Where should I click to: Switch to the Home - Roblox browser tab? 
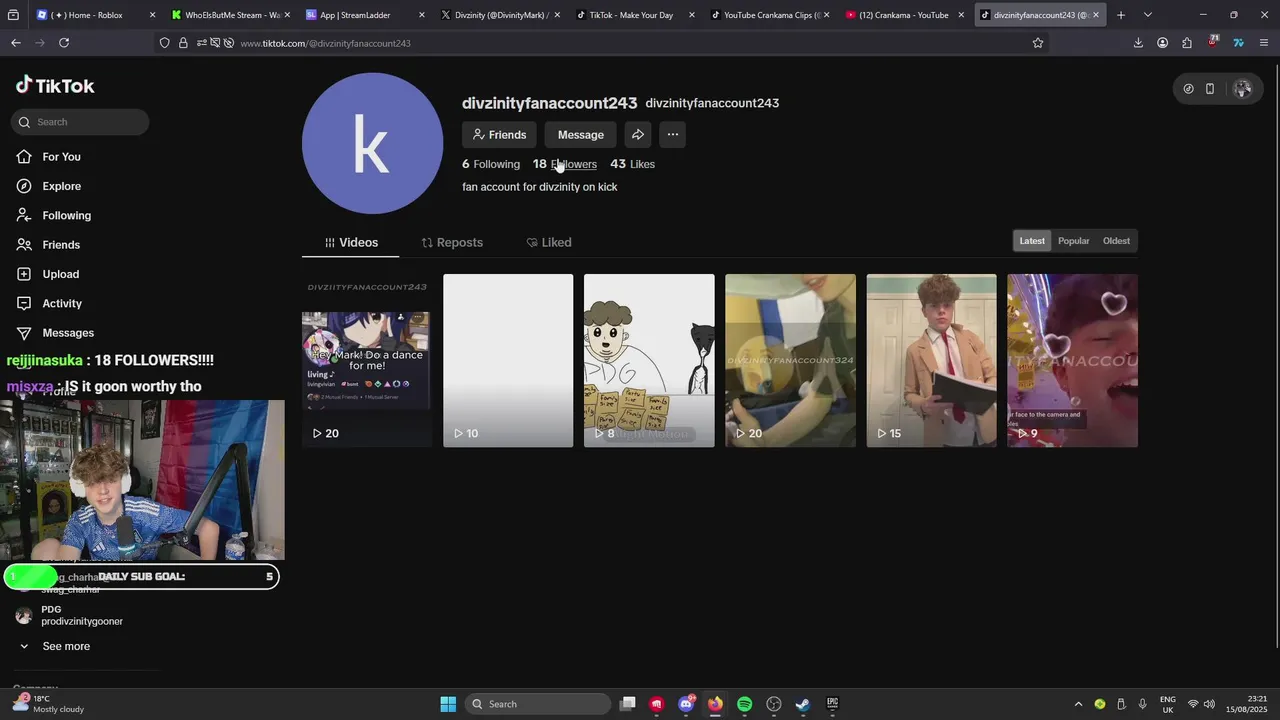94,15
